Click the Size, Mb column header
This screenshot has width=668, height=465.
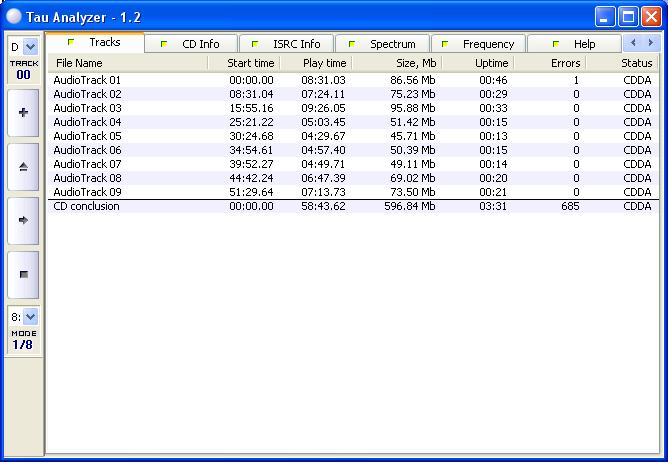click(x=396, y=63)
